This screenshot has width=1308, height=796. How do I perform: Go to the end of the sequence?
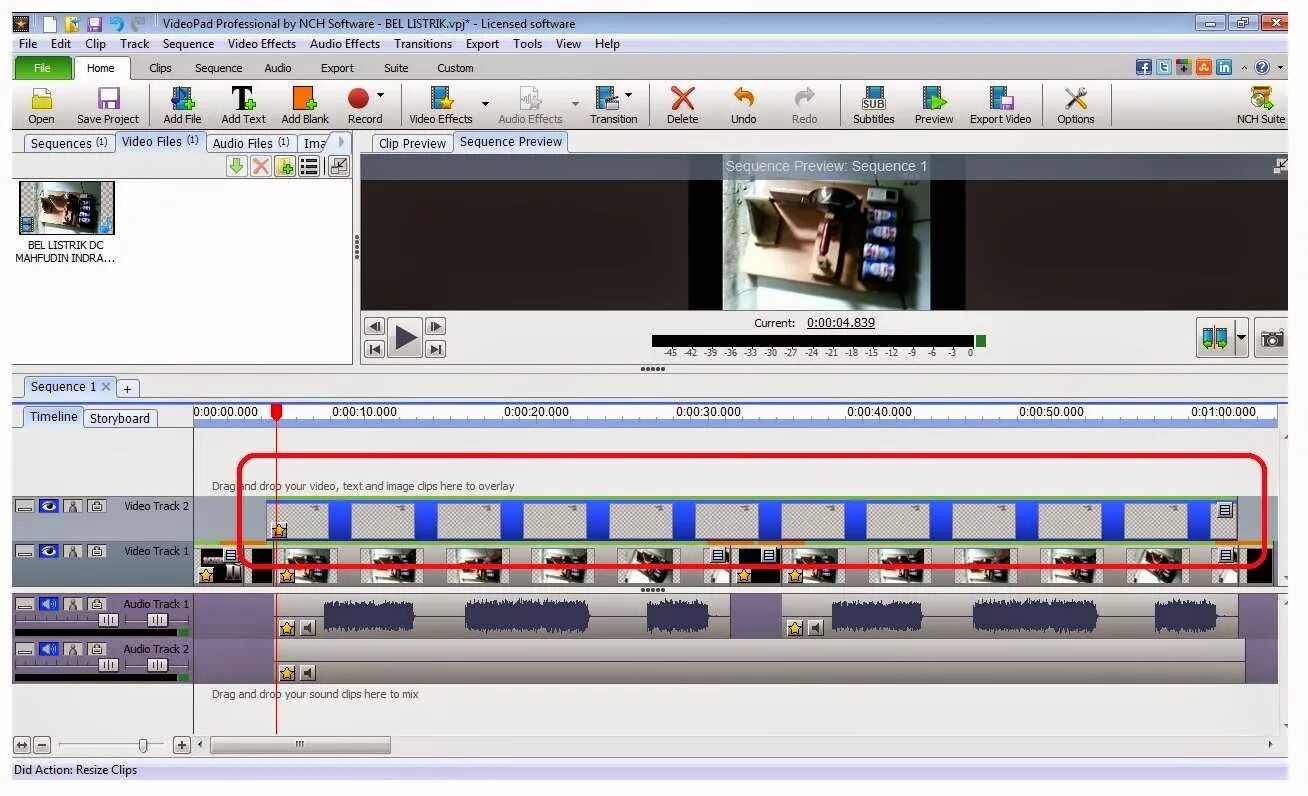(x=435, y=349)
